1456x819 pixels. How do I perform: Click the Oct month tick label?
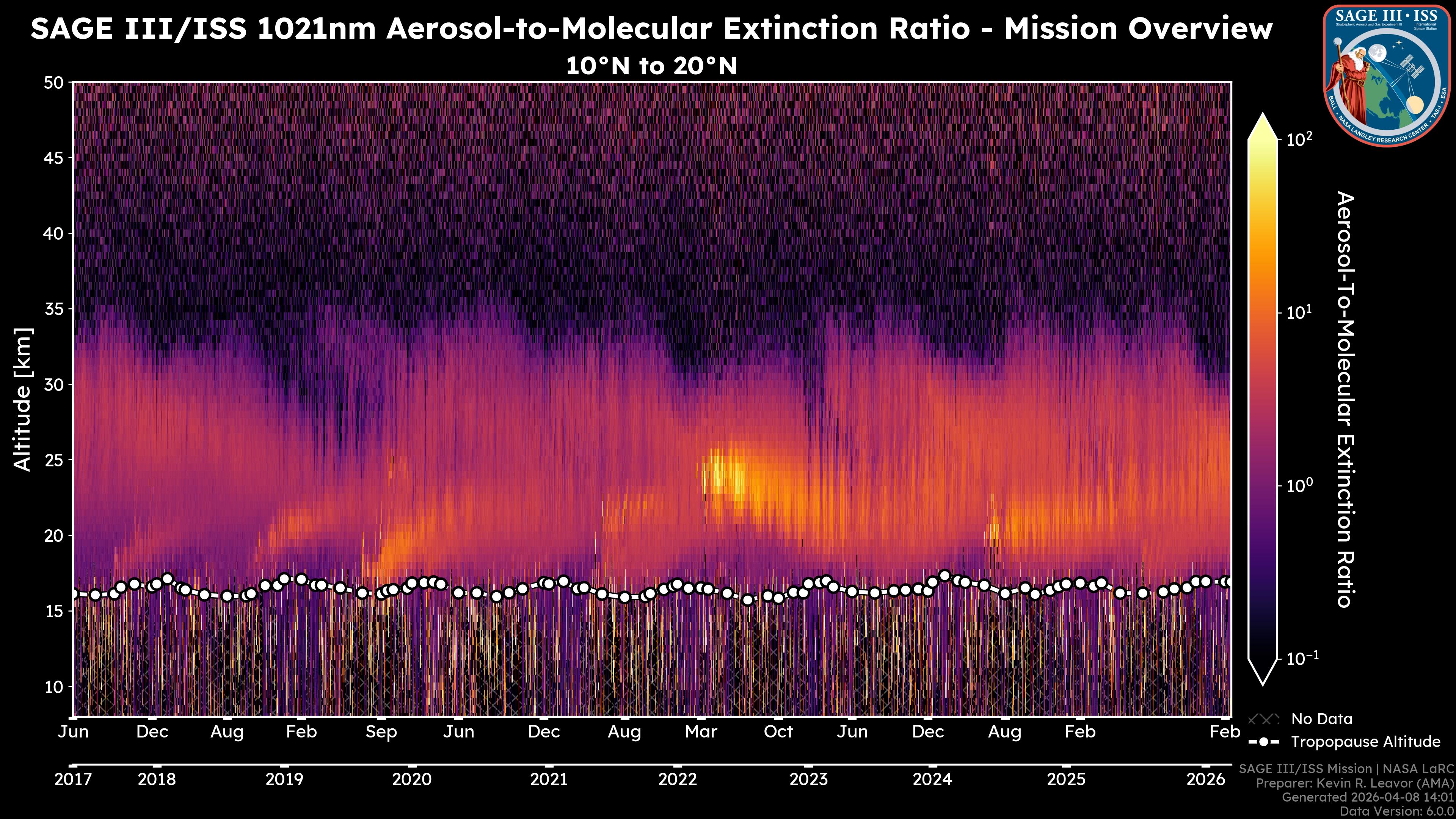pos(778,732)
